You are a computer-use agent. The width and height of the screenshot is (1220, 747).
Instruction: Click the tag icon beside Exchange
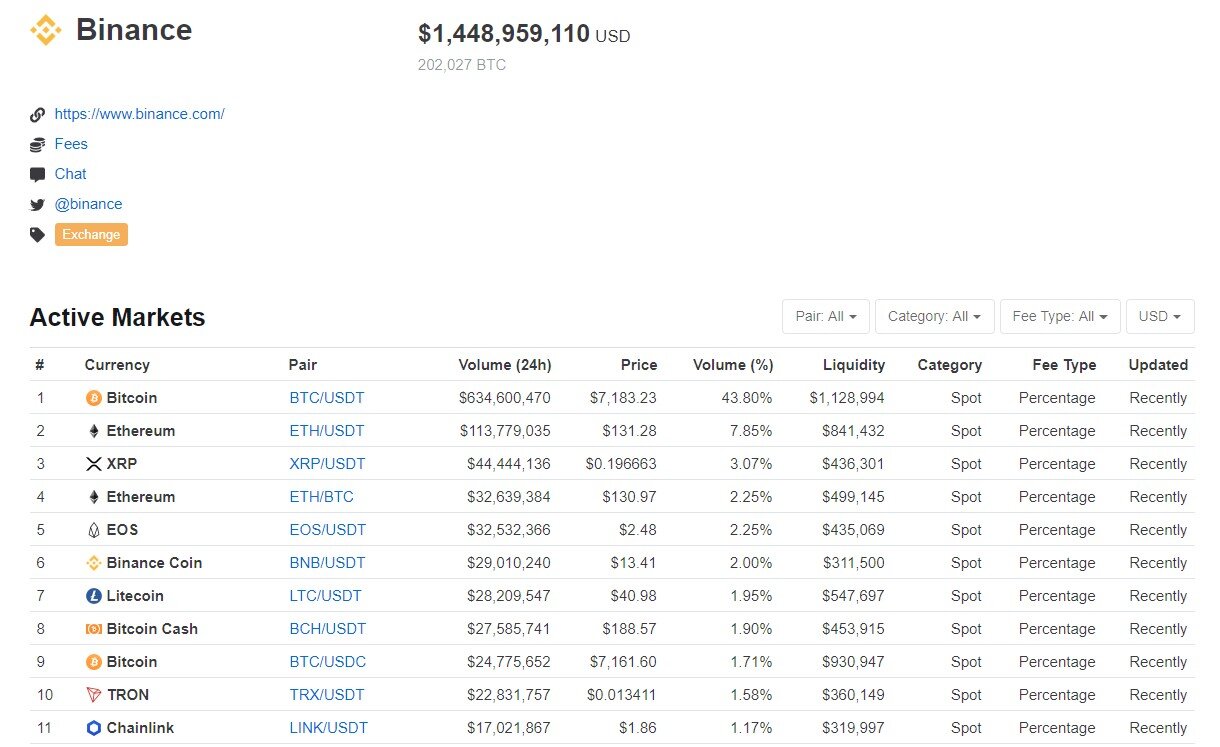pyautogui.click(x=38, y=235)
